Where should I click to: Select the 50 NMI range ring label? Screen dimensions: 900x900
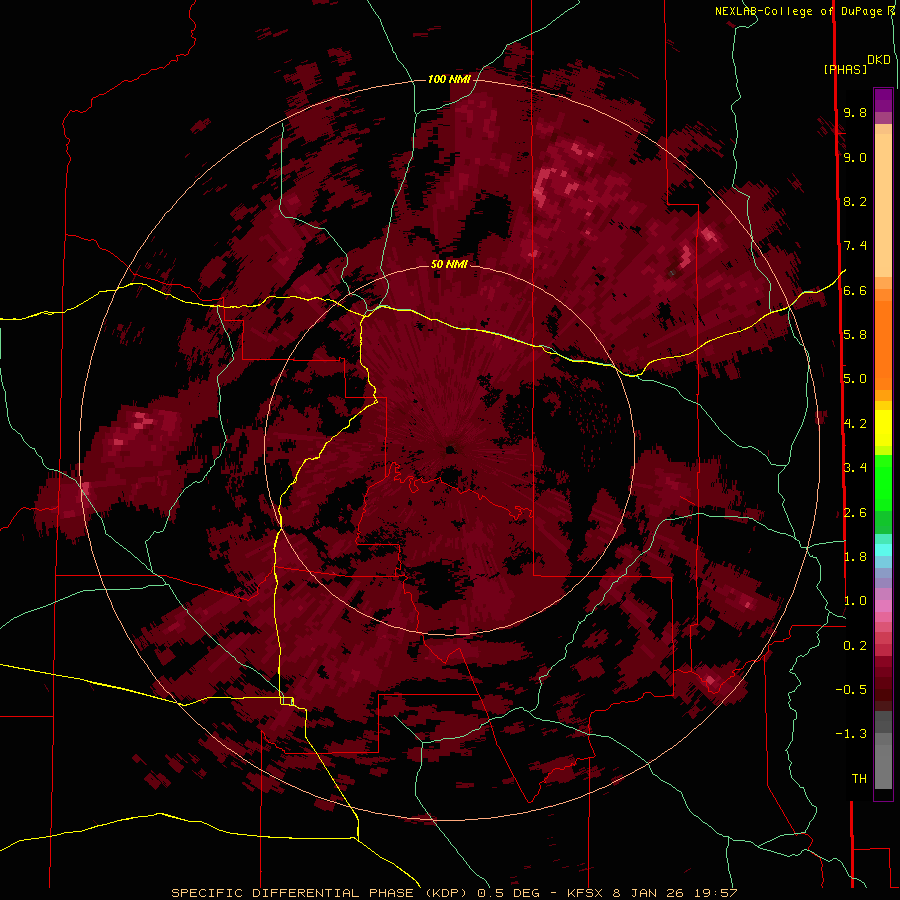tap(449, 264)
